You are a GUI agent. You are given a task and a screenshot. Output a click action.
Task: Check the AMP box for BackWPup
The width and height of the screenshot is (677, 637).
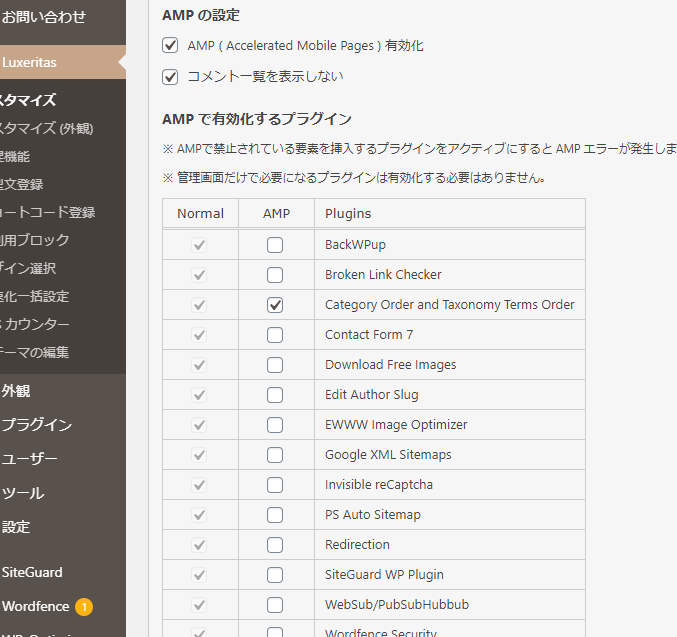(275, 245)
